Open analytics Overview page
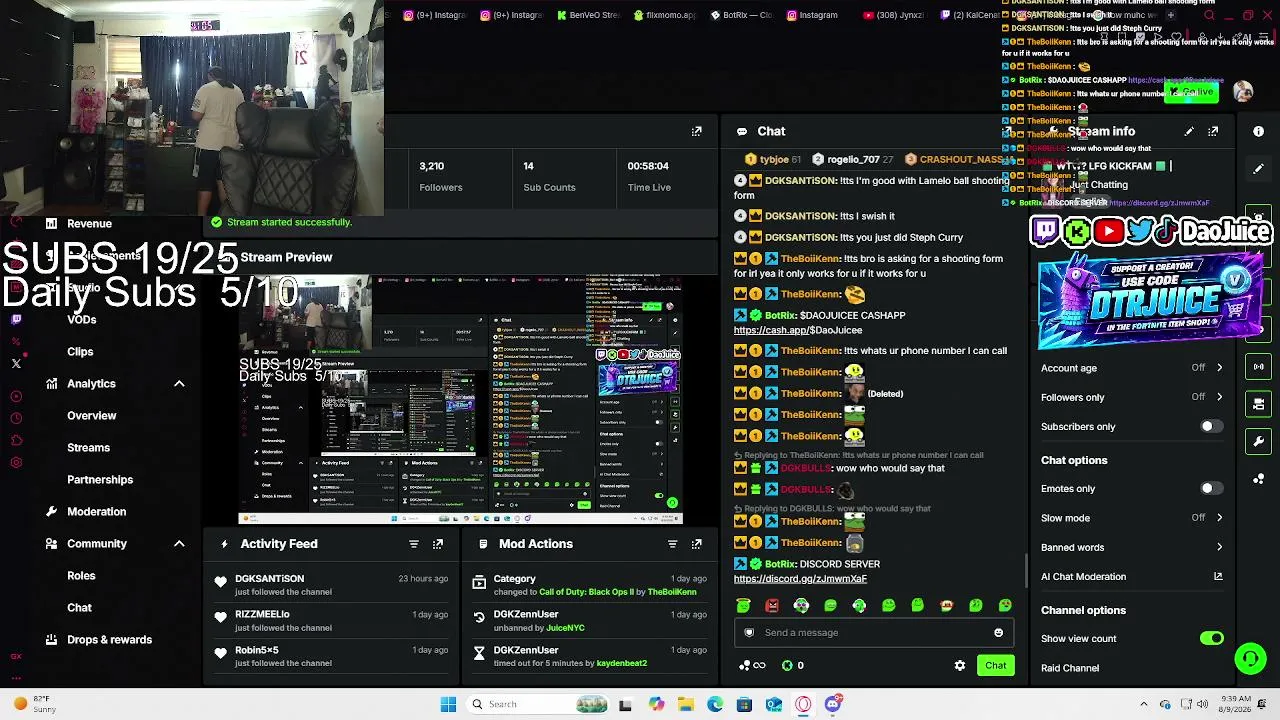The height and width of the screenshot is (720, 1280). tap(92, 416)
